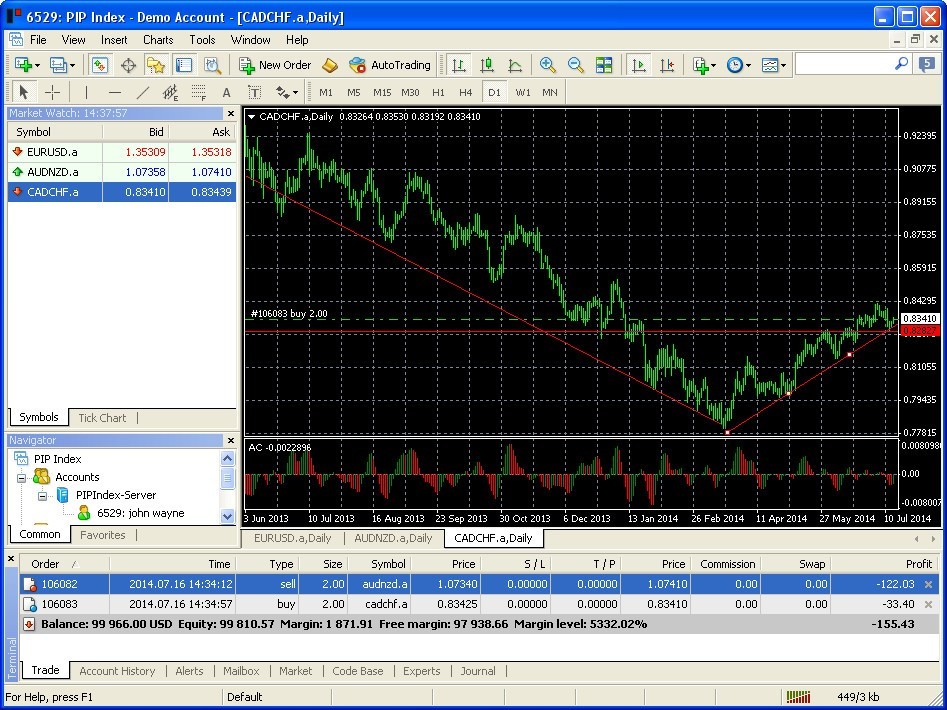Select the Crosshair tool
This screenshot has height=710, width=947.
52,92
